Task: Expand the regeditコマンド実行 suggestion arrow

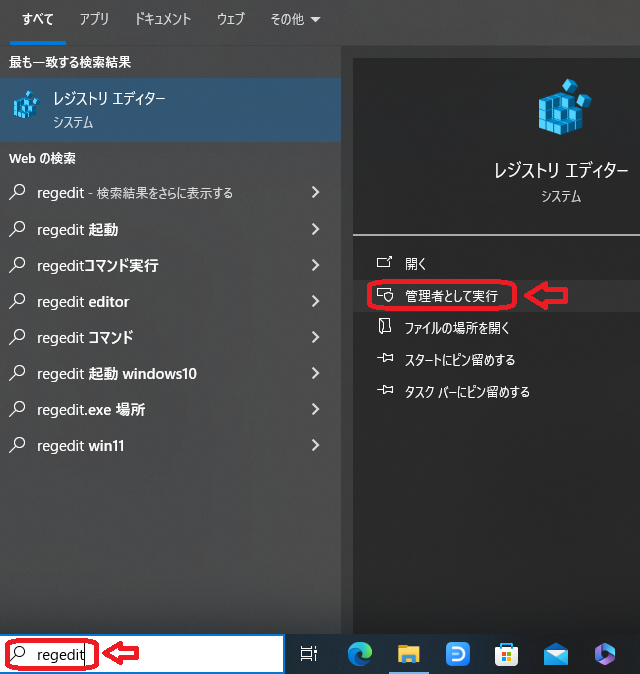Action: [315, 265]
